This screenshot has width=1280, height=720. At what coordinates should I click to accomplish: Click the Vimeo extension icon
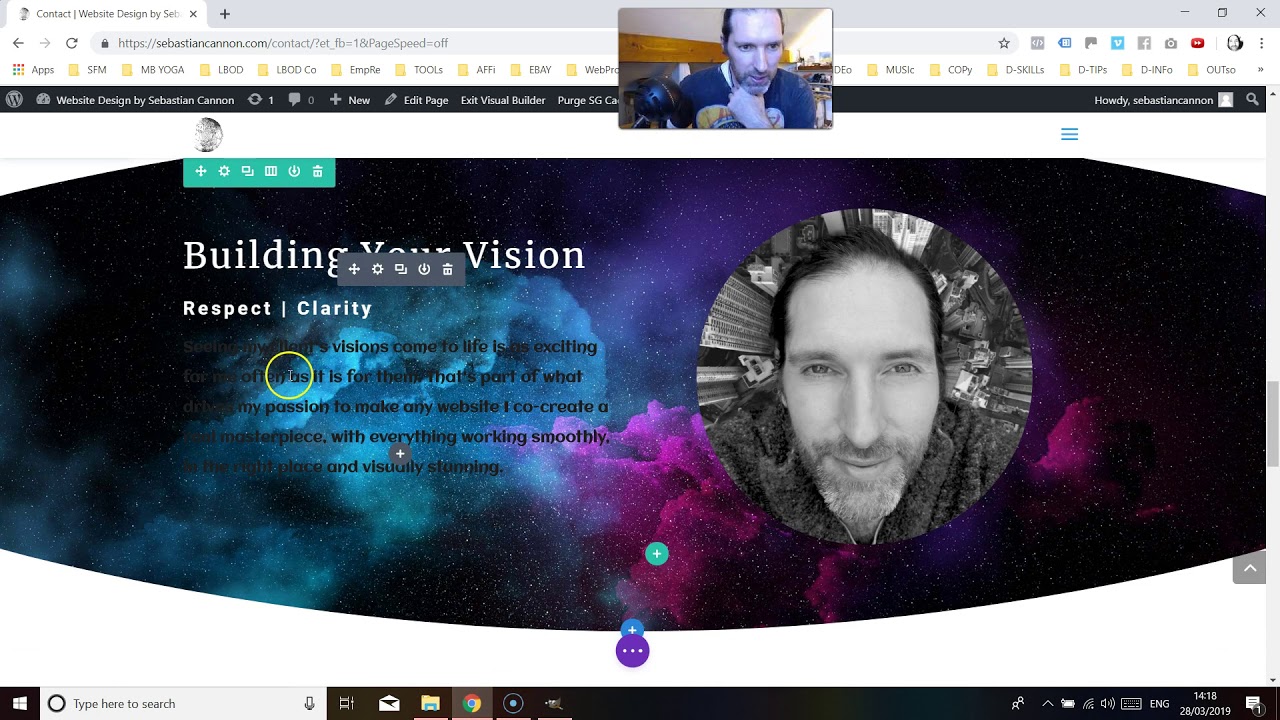click(1117, 43)
